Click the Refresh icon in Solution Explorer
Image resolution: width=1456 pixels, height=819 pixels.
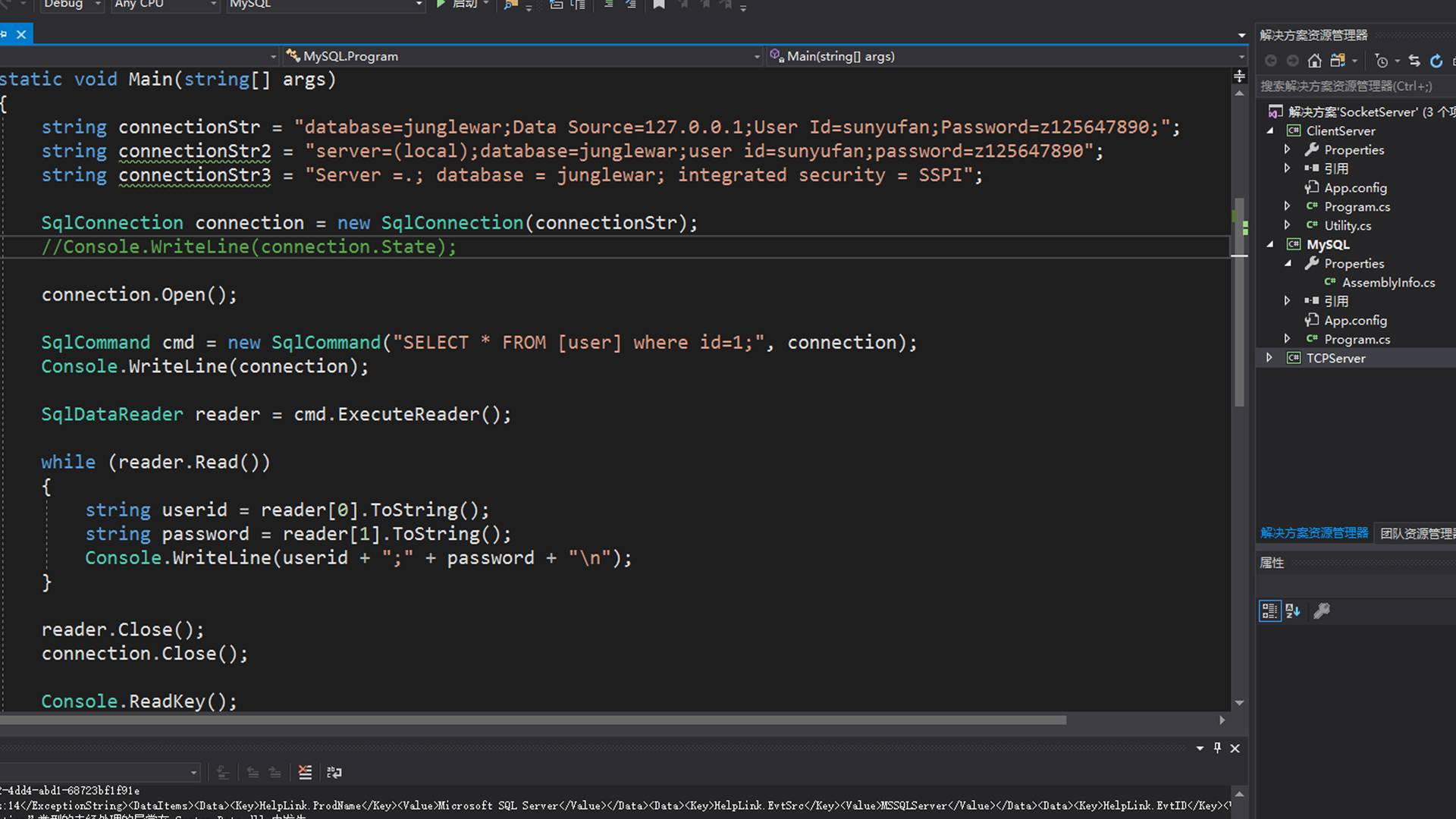pos(1436,61)
